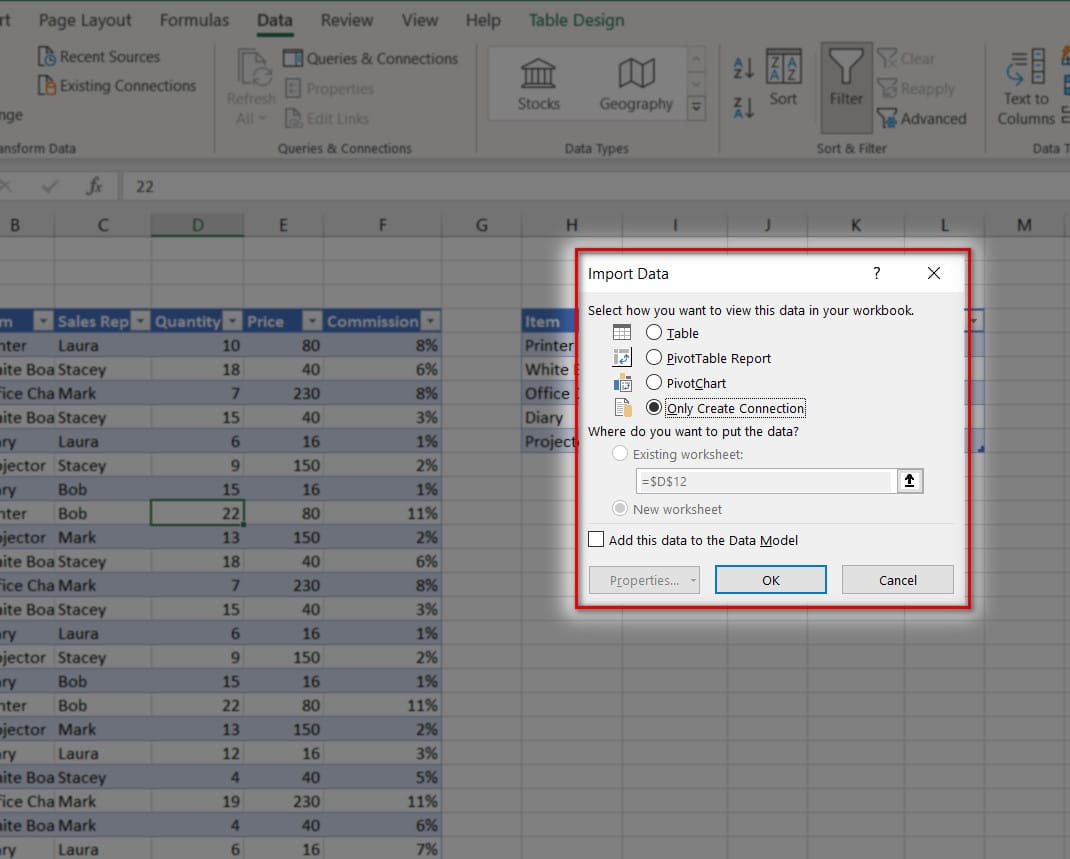Image resolution: width=1070 pixels, height=859 pixels.
Task: Open Text to Columns
Action: tap(1024, 88)
